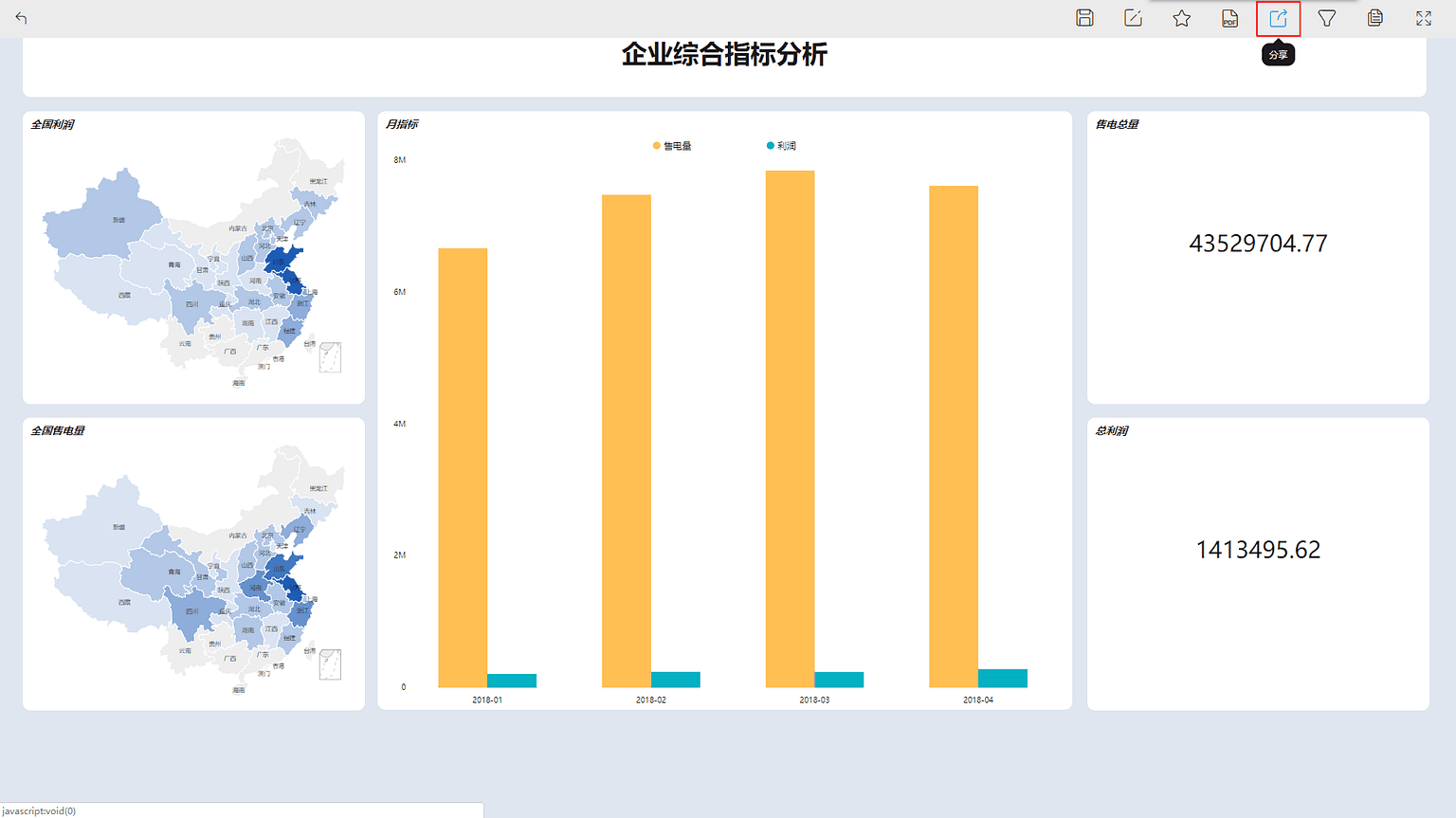Viewport: 1456px width, 818px height.
Task: Click the 分享 share icon
Action: (1278, 18)
